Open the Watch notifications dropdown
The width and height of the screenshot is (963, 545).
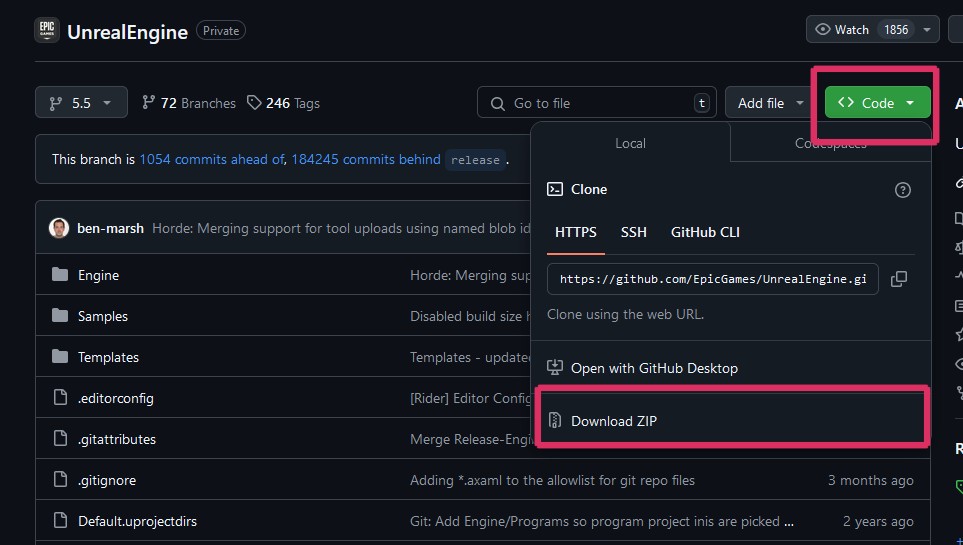click(872, 29)
